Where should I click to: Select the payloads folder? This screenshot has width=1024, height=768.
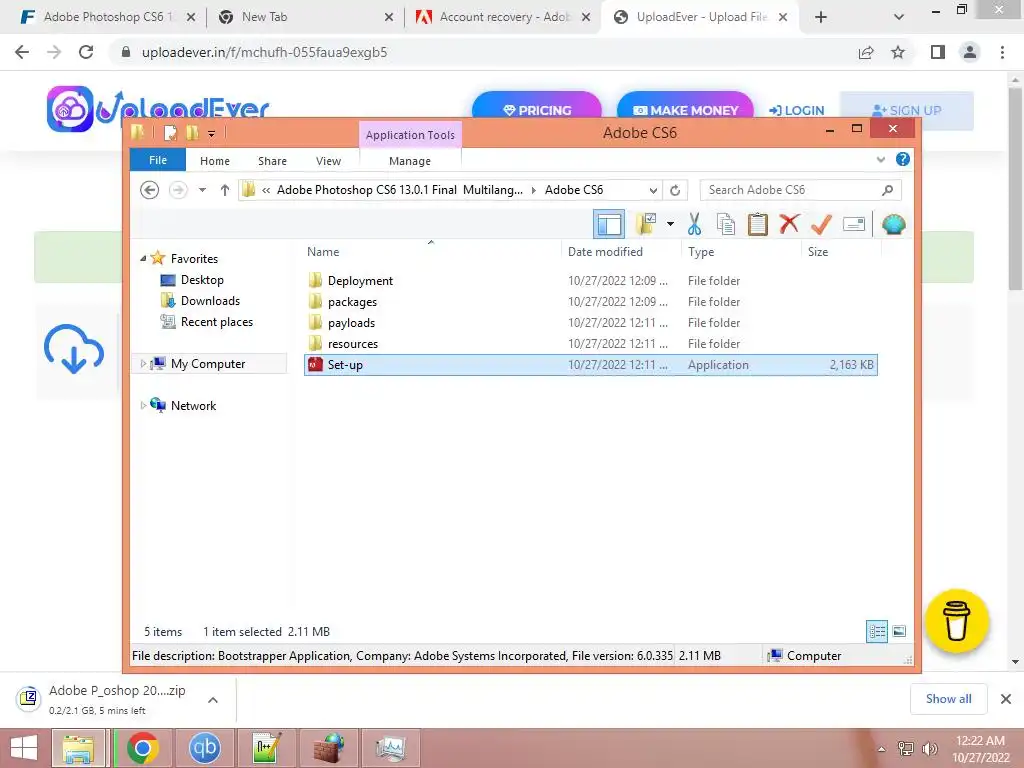(351, 323)
